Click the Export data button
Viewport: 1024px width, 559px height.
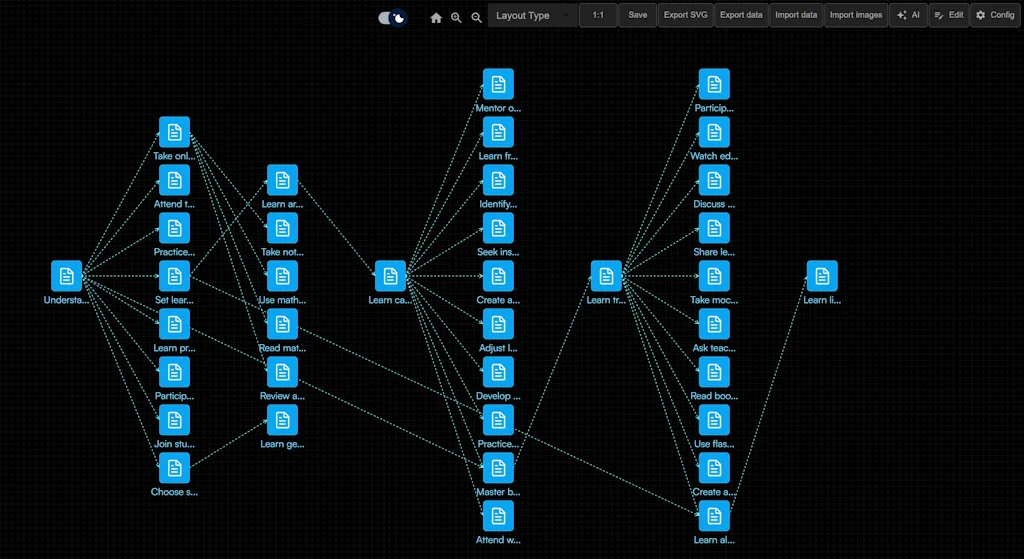[741, 15]
